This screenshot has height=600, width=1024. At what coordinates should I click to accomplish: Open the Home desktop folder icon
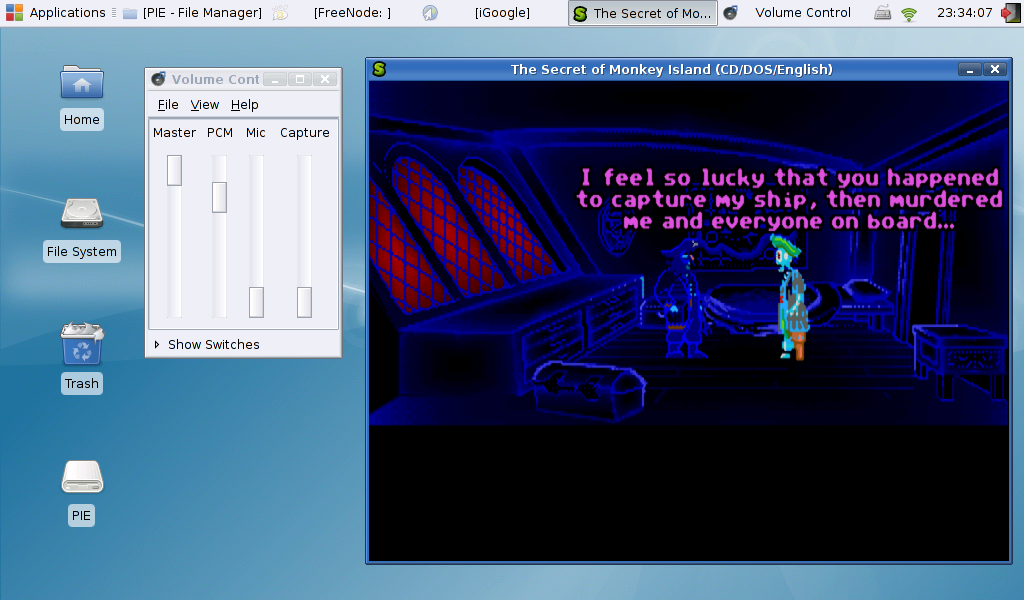pos(82,84)
